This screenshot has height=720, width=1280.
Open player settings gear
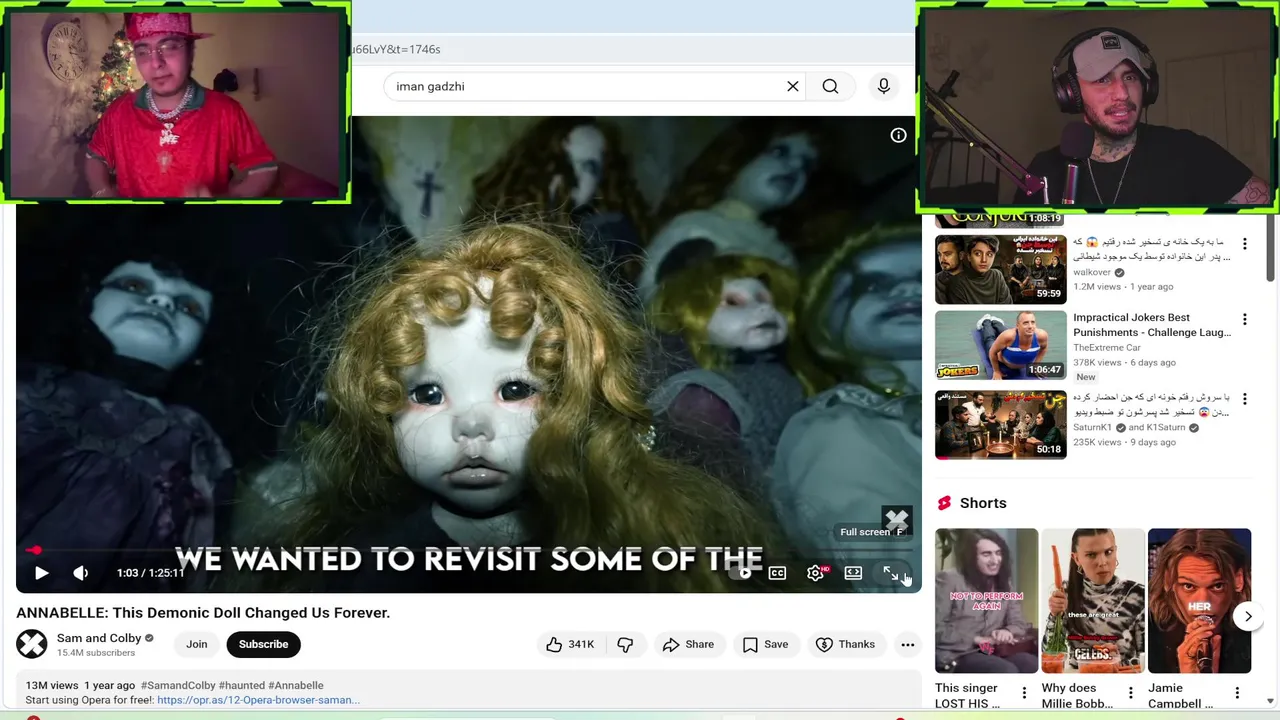tap(815, 573)
